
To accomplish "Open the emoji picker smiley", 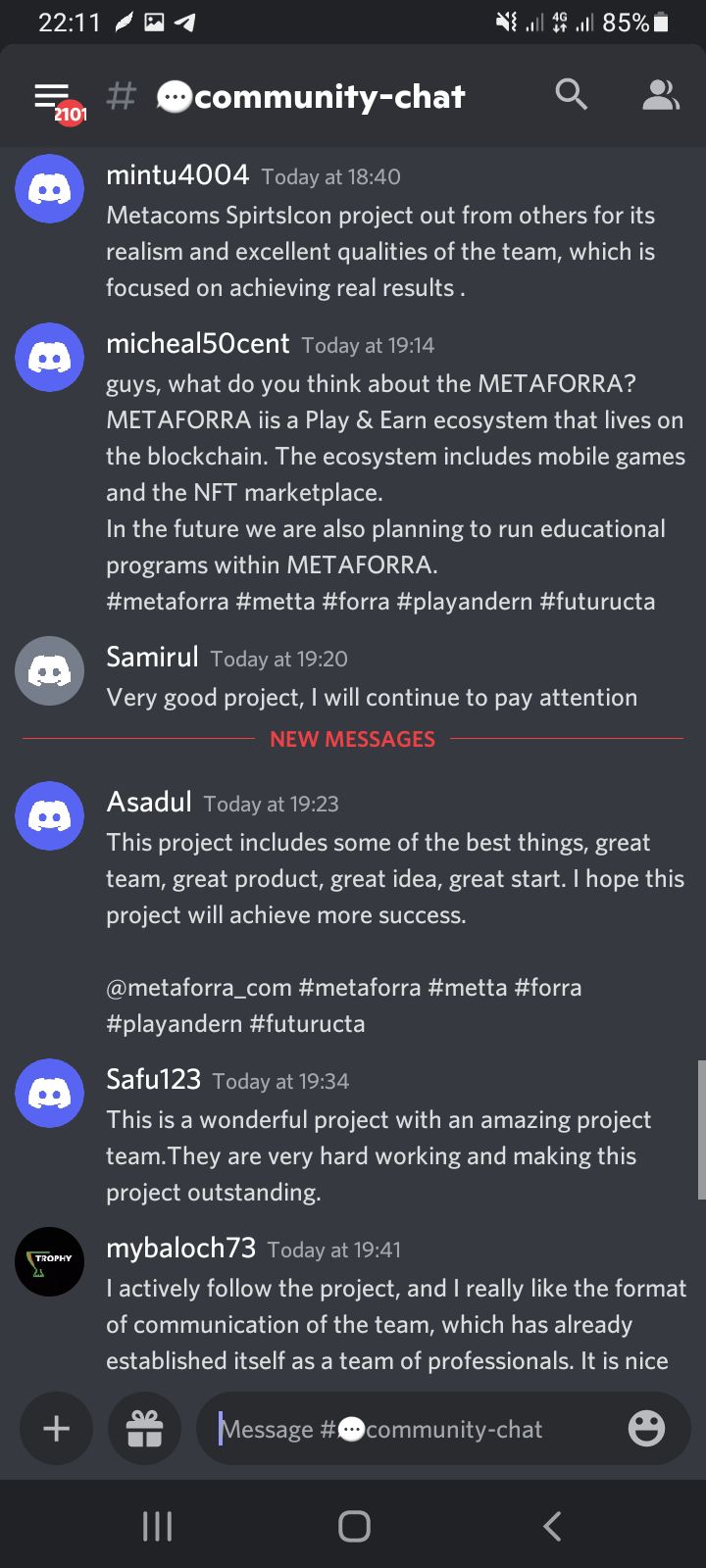I will click(646, 1428).
